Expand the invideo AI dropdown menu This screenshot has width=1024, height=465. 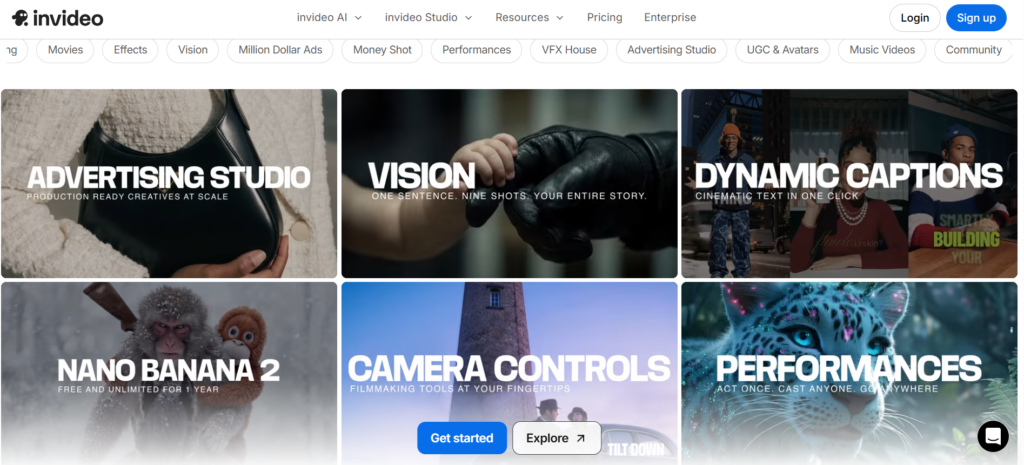click(329, 18)
